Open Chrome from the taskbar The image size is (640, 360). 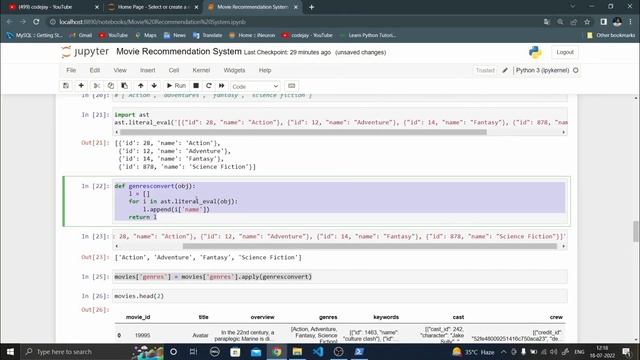[277, 352]
